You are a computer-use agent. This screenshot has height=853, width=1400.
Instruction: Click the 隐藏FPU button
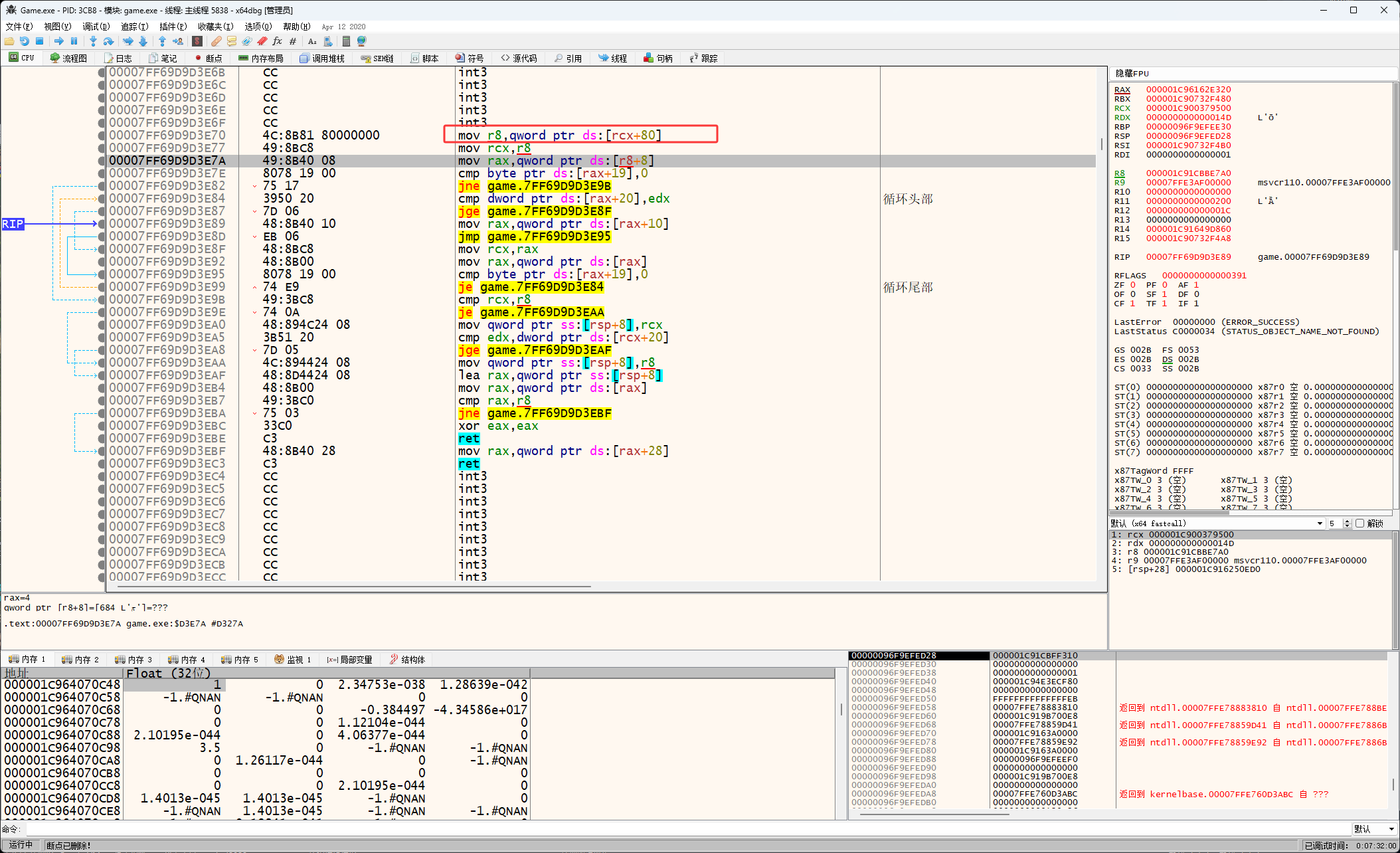pos(1132,73)
